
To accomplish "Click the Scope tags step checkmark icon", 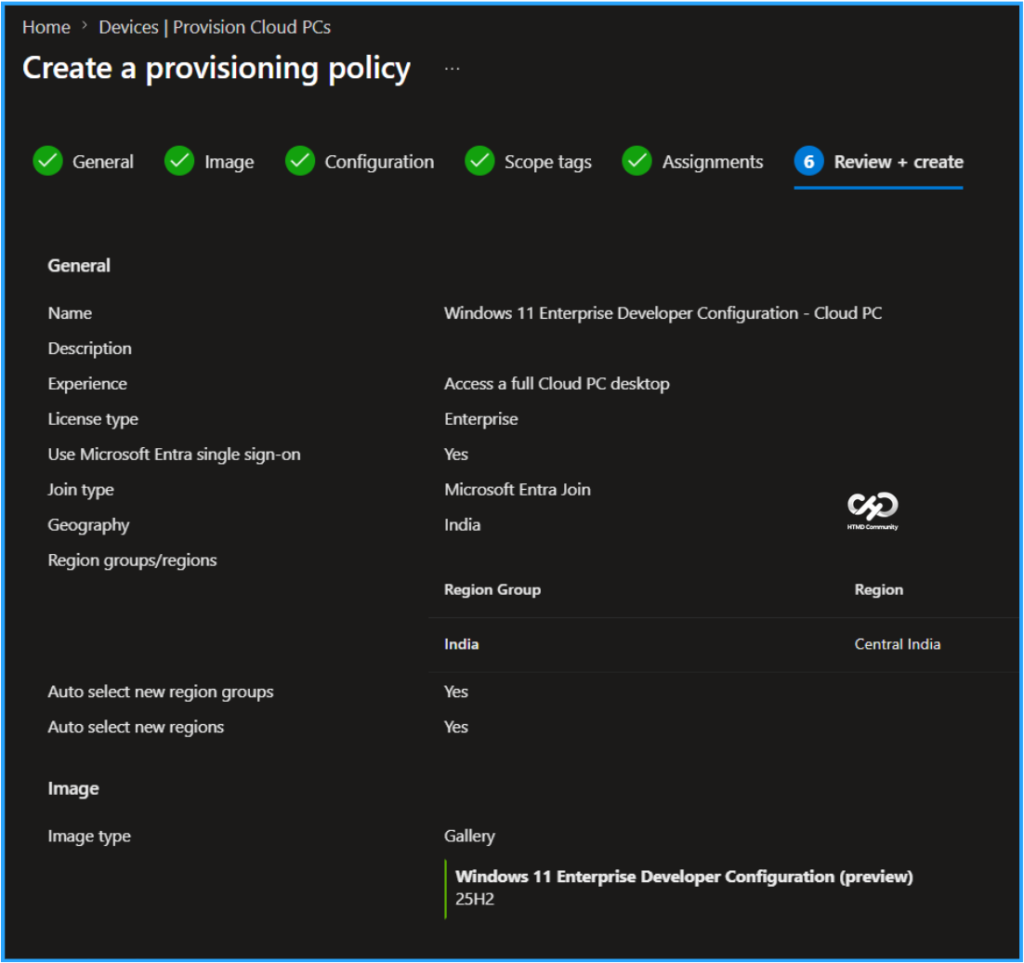I will pyautogui.click(x=480, y=161).
